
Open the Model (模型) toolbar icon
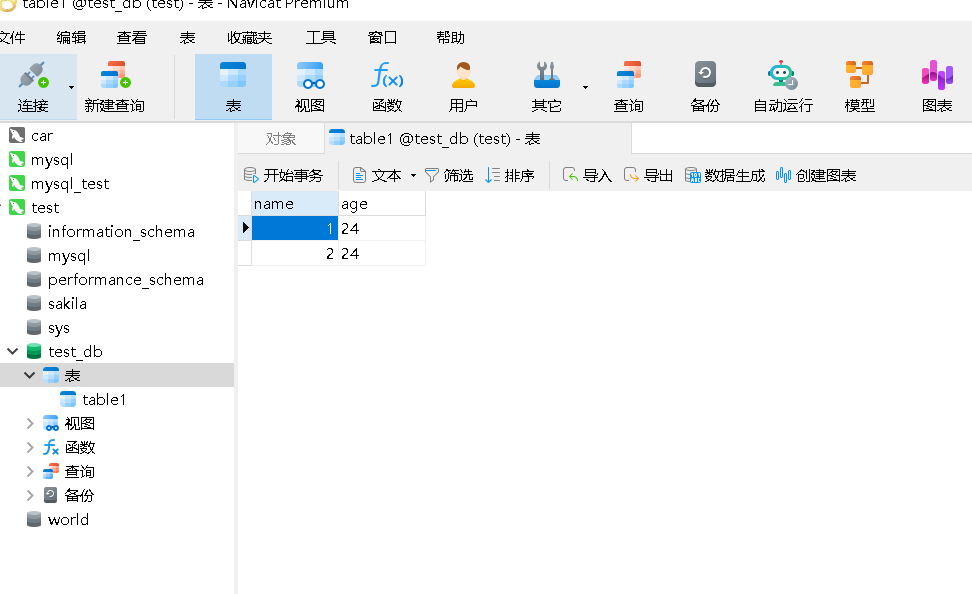pos(860,87)
